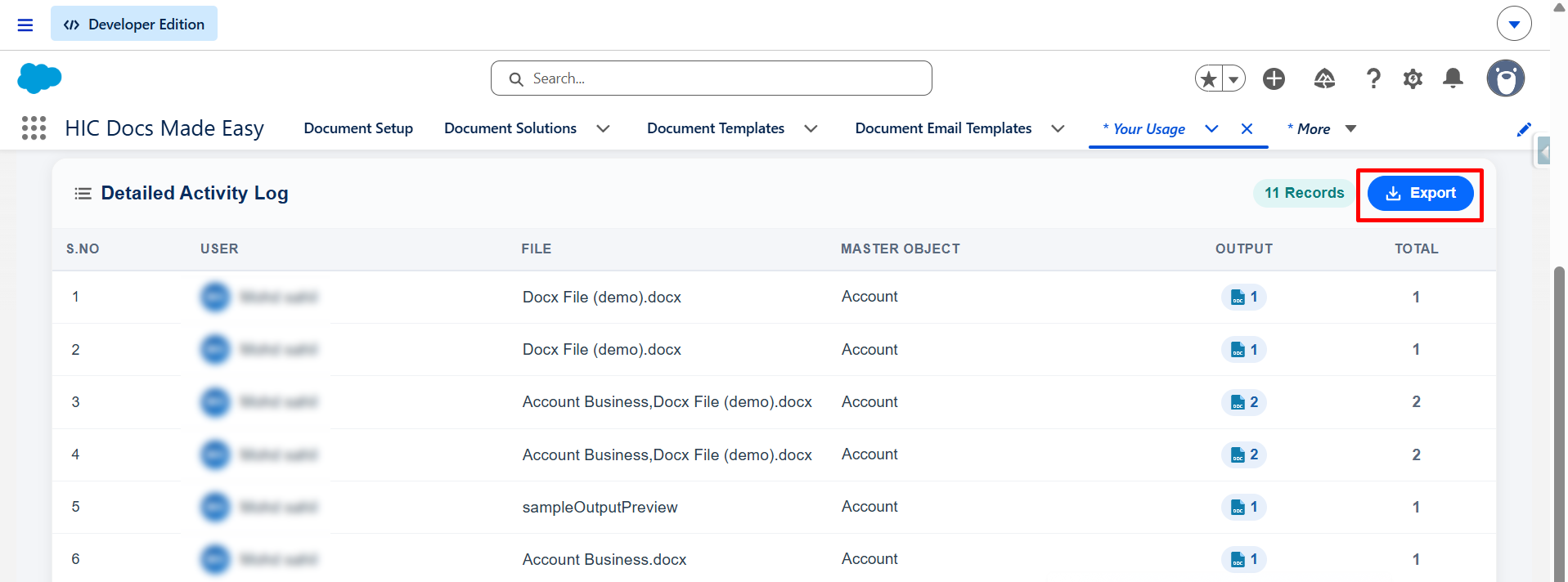Click the edit navigation pencil icon
Image resolution: width=1568 pixels, height=582 pixels.
[1524, 129]
